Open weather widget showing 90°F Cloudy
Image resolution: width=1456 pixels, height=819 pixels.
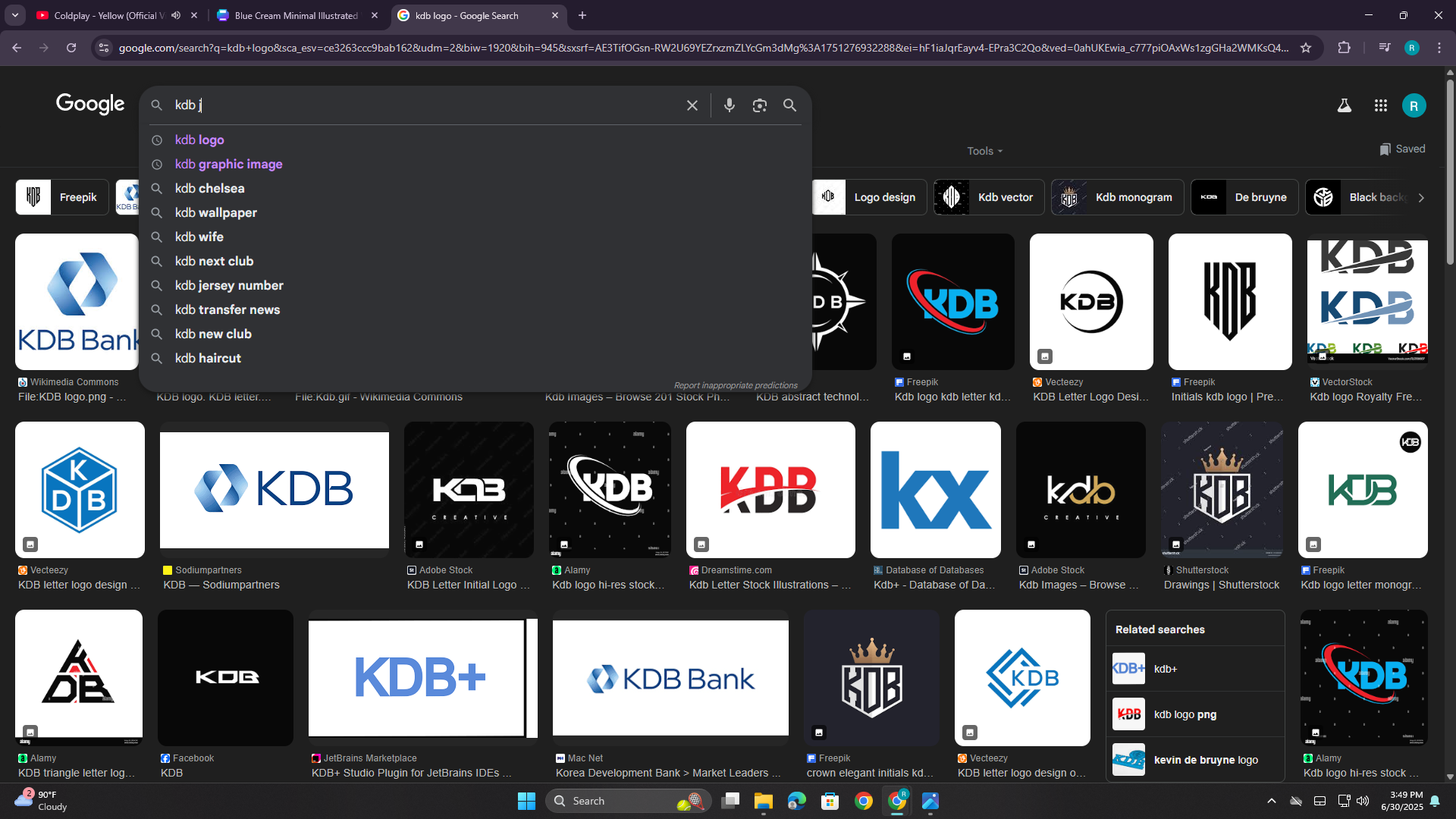click(x=42, y=801)
